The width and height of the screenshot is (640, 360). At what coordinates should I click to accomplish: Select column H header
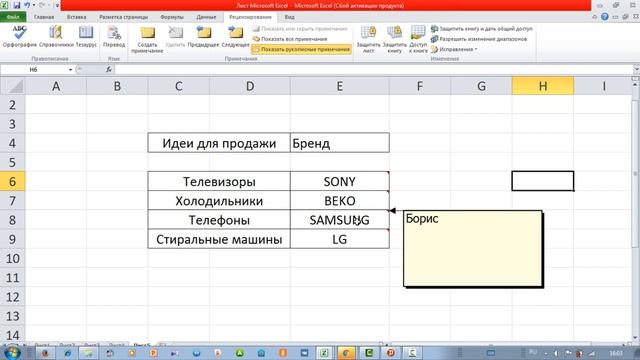pyautogui.click(x=543, y=86)
